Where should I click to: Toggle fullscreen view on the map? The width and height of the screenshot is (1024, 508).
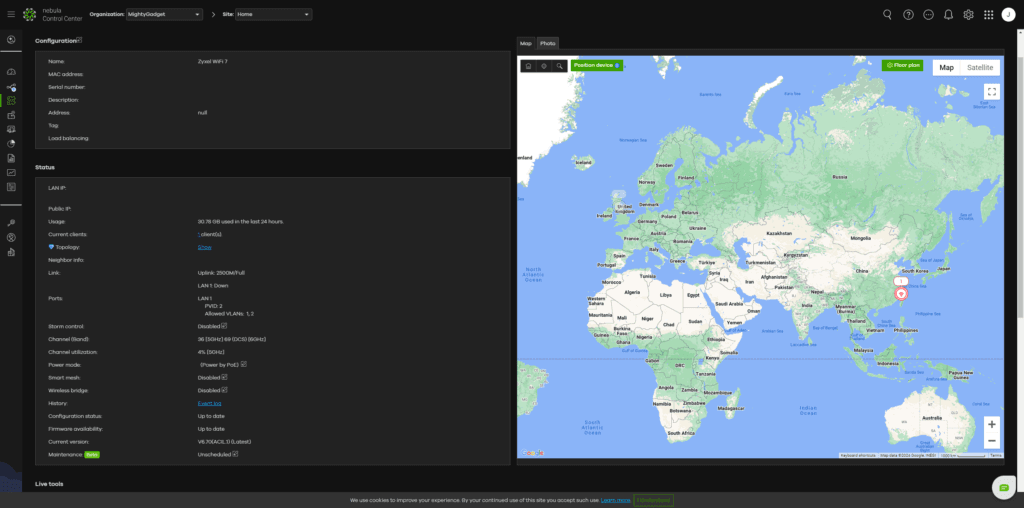991,91
